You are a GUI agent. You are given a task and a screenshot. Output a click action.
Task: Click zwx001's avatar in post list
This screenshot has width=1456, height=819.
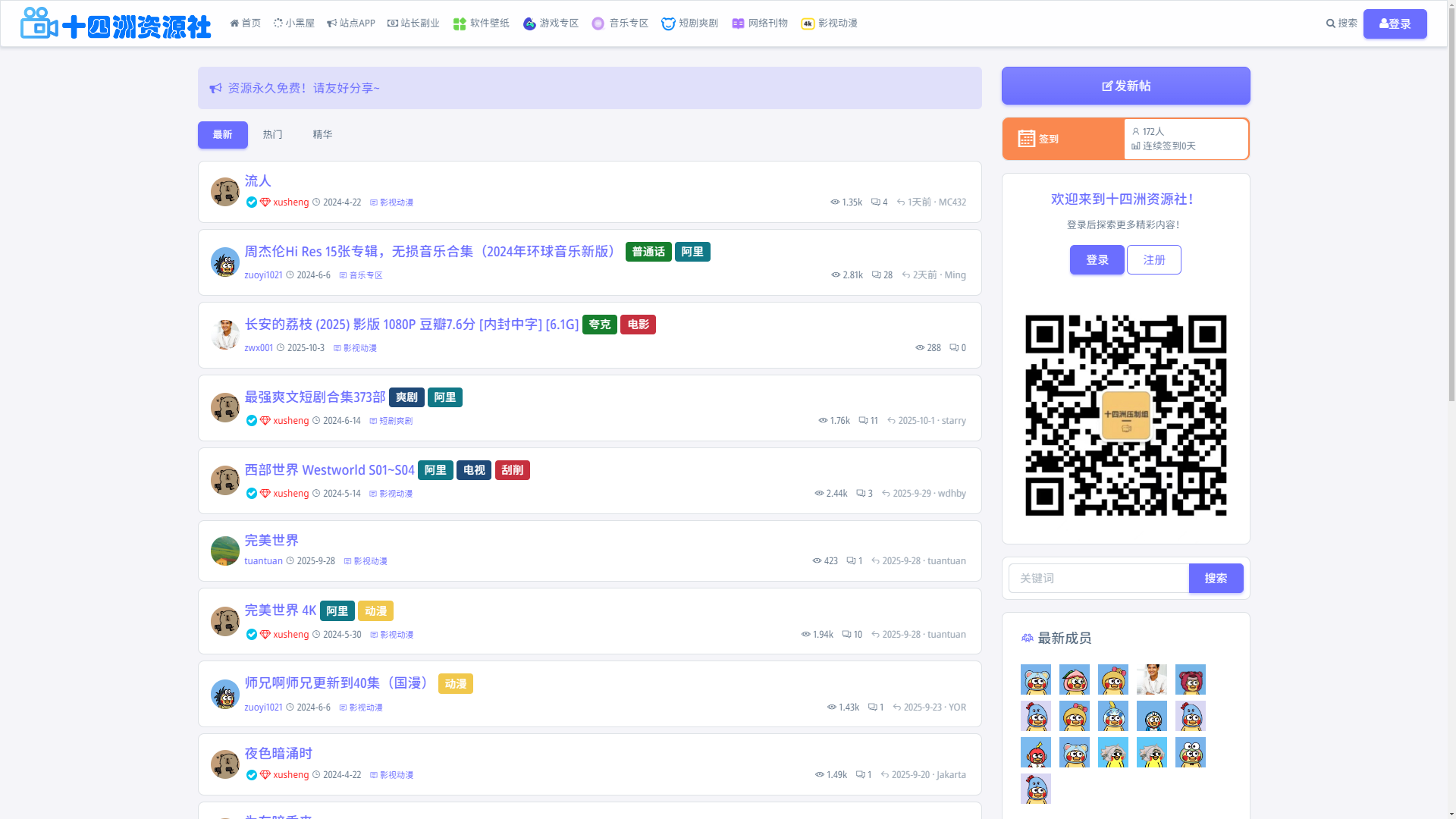tap(224, 334)
